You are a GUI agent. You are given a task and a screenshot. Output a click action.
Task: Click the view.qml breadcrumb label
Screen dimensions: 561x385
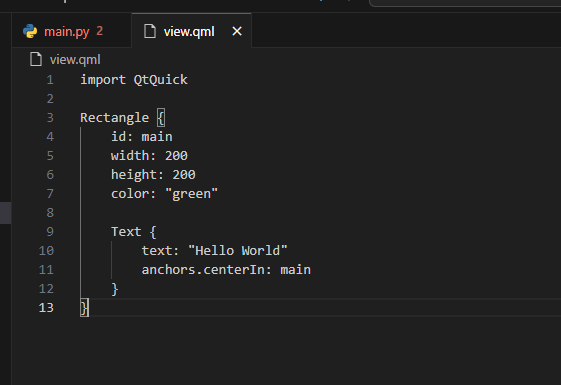(75, 60)
